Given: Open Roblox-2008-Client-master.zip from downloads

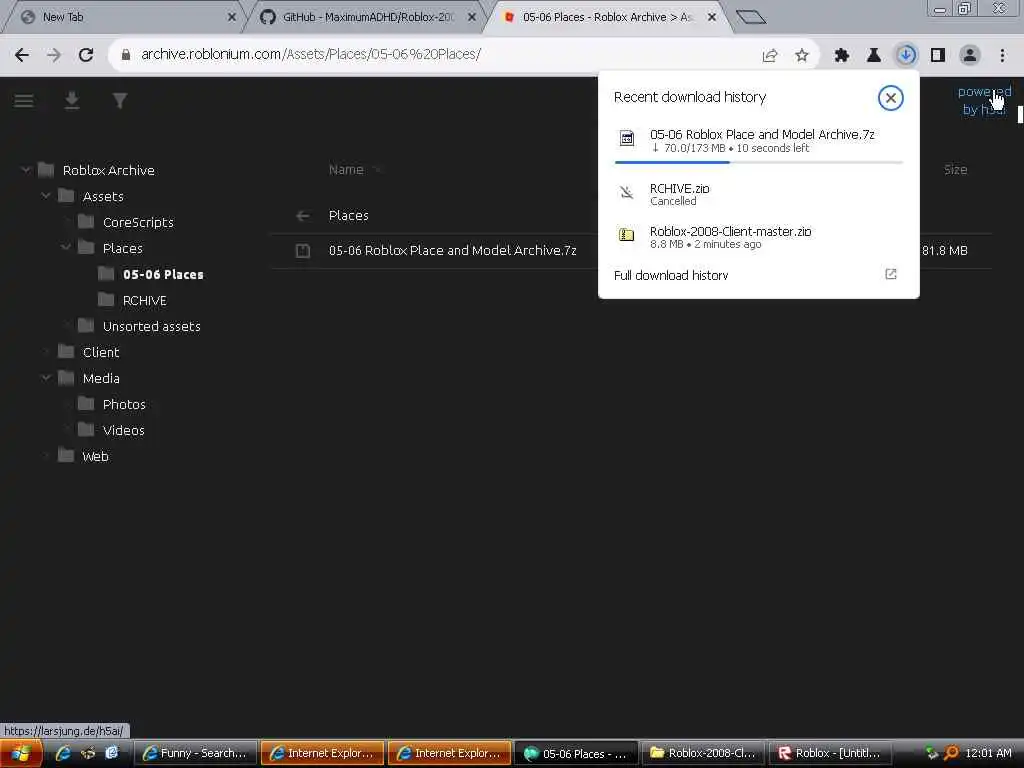Looking at the screenshot, I should coord(759,237).
